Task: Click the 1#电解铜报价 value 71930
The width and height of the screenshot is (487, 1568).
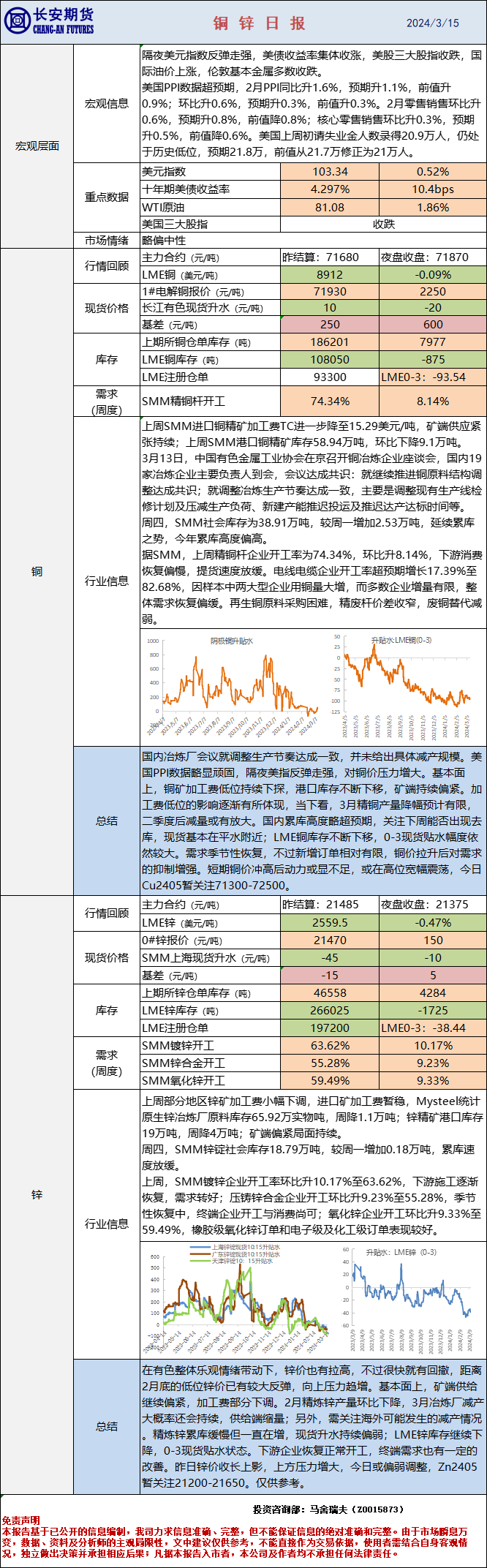Action: [330, 292]
